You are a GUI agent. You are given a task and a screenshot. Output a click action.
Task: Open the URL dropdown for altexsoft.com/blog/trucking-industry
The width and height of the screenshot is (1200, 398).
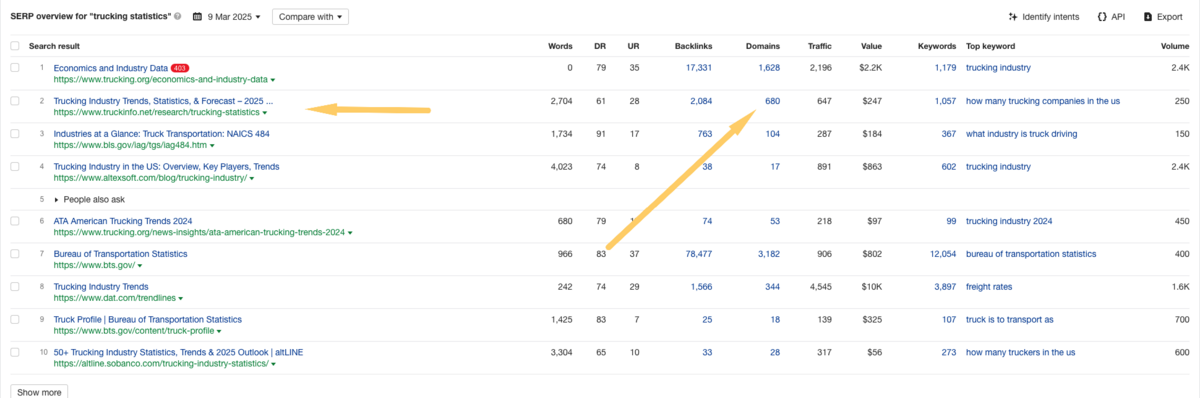click(251, 178)
